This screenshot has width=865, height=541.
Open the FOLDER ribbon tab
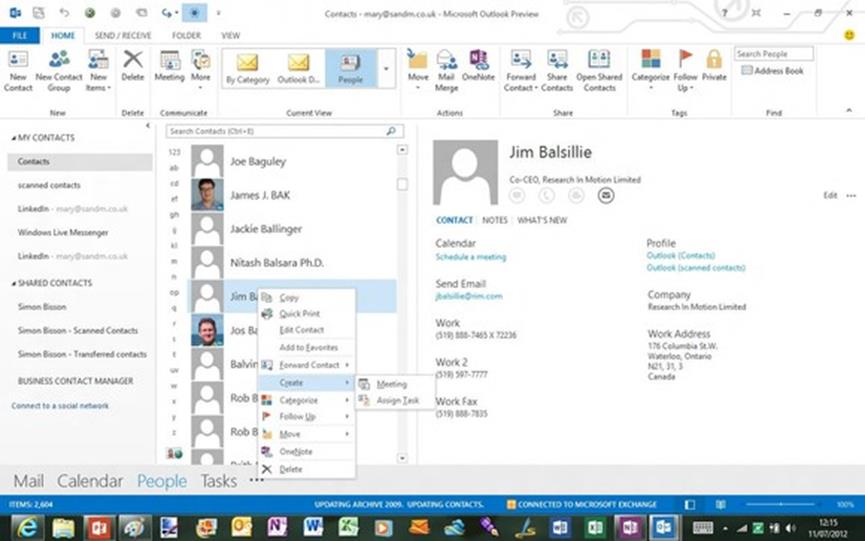coord(186,35)
